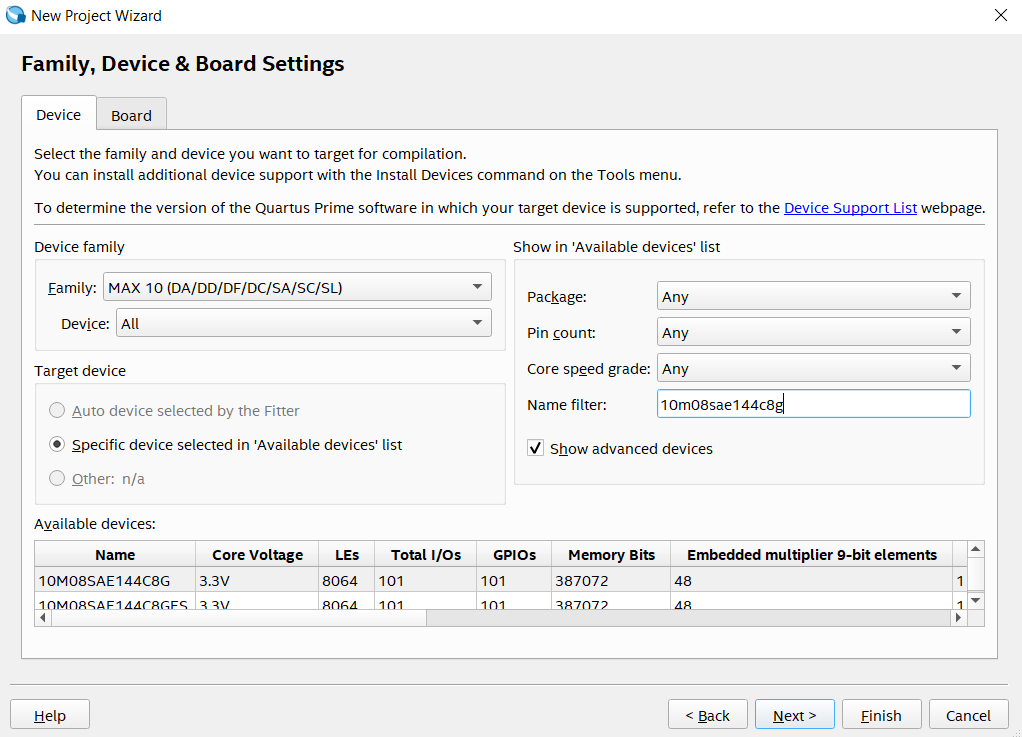Cancel the wizard
The height and width of the screenshot is (737, 1022).
coord(968,715)
